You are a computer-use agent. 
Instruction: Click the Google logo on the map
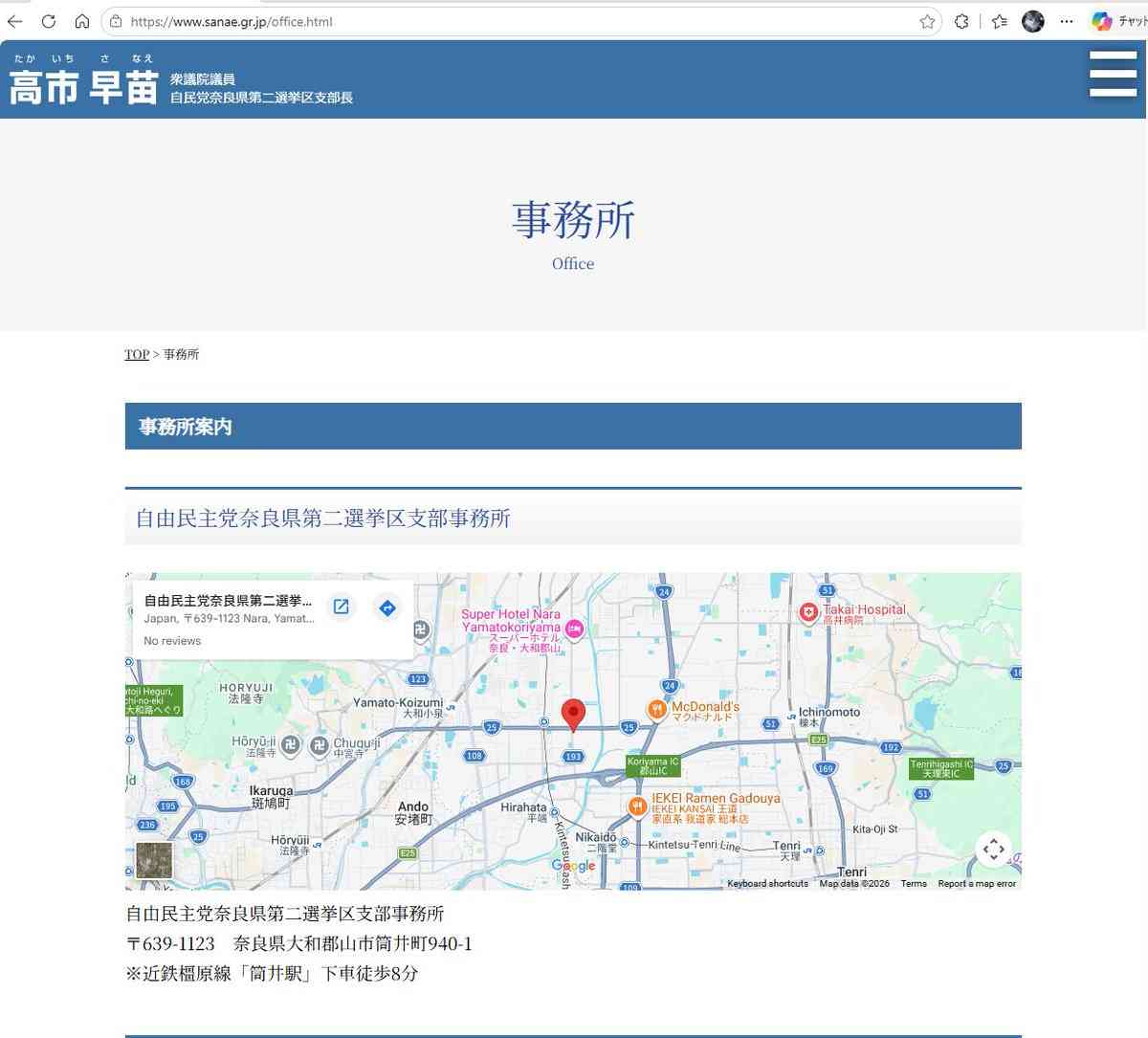[573, 866]
